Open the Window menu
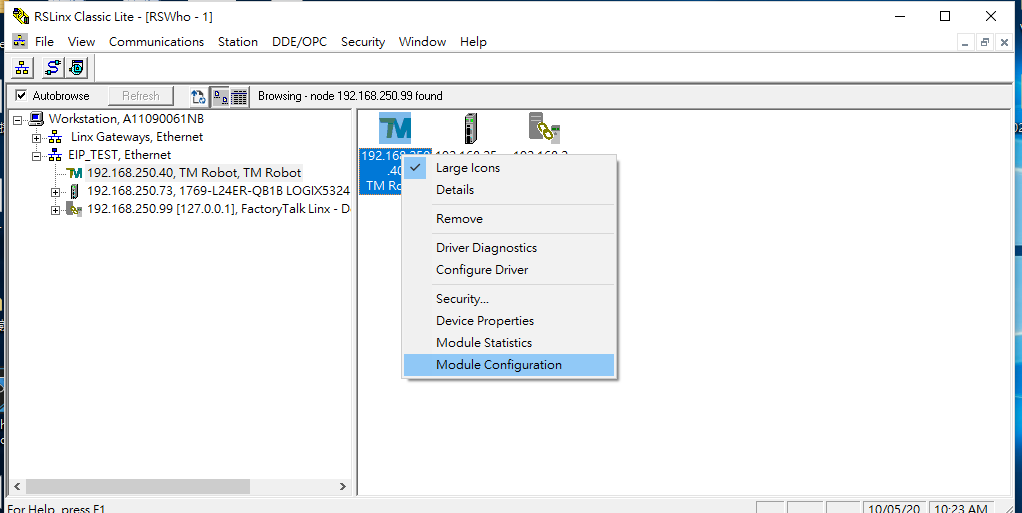 tap(422, 42)
